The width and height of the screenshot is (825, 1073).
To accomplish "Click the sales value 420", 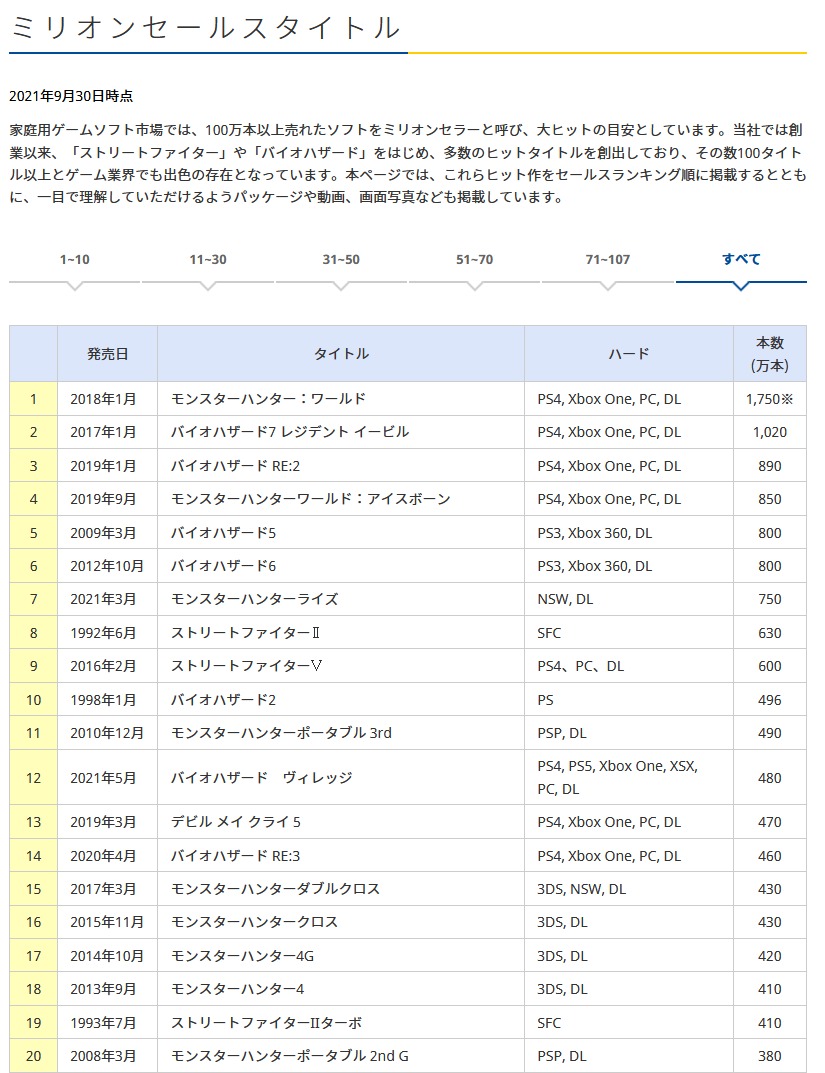I will [770, 956].
